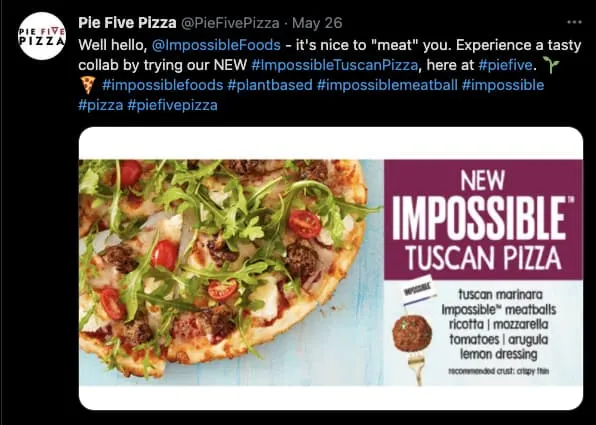Click the @PieFivePizza handle
Image resolution: width=596 pixels, height=425 pixels.
pos(230,23)
